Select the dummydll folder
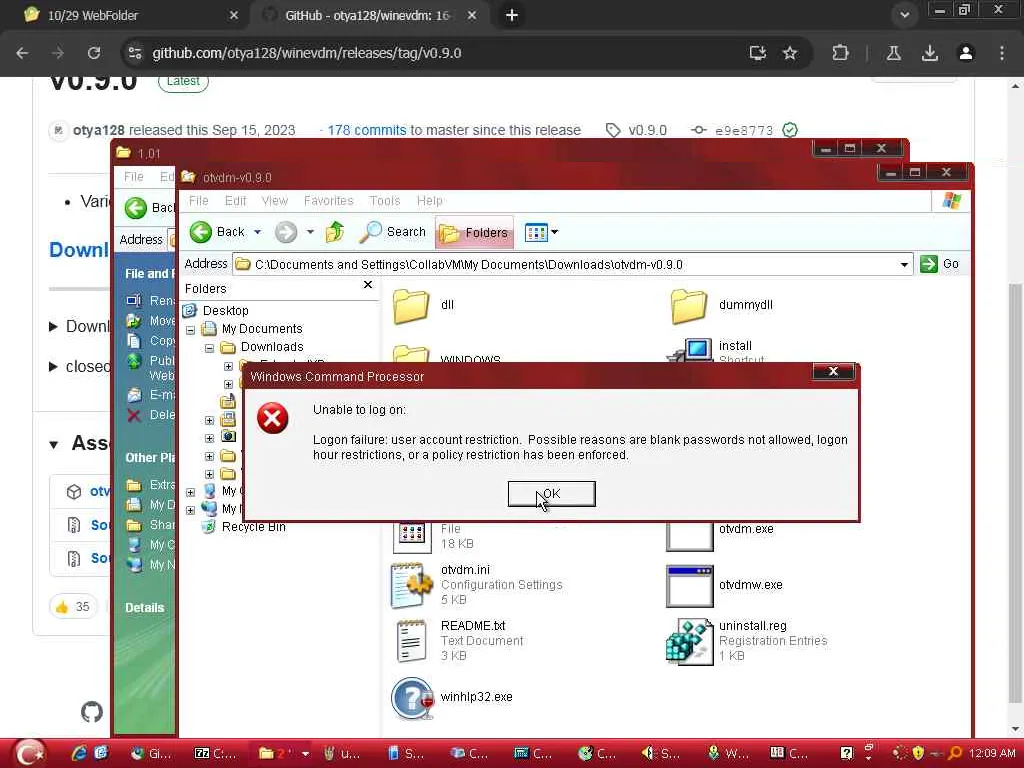 click(x=722, y=306)
